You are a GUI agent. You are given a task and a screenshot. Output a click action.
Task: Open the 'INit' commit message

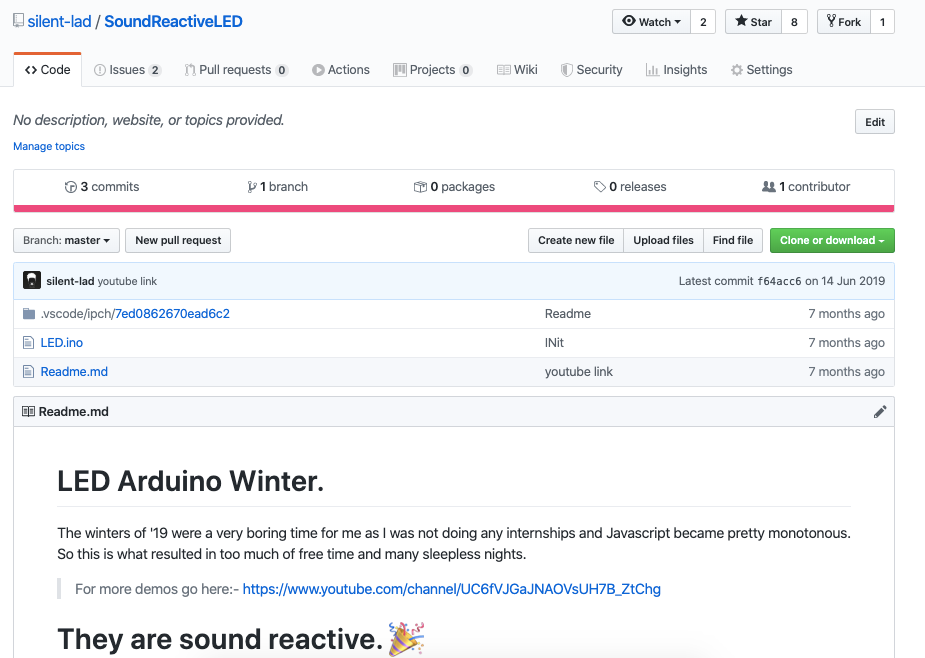coord(555,342)
